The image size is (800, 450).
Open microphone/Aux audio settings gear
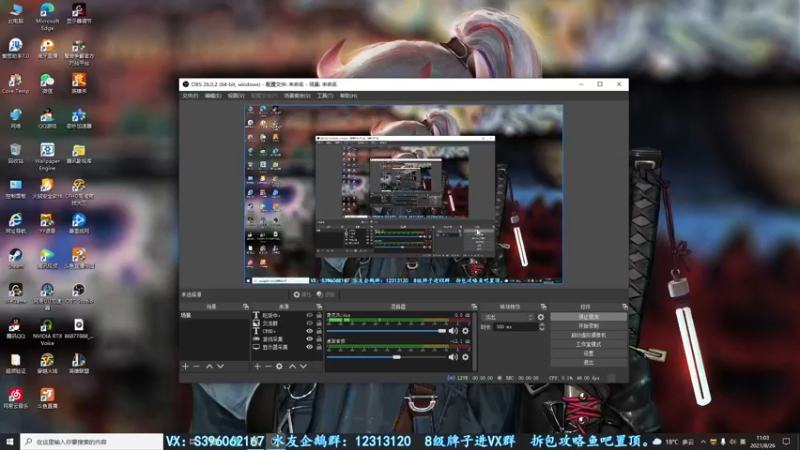pyautogui.click(x=465, y=331)
